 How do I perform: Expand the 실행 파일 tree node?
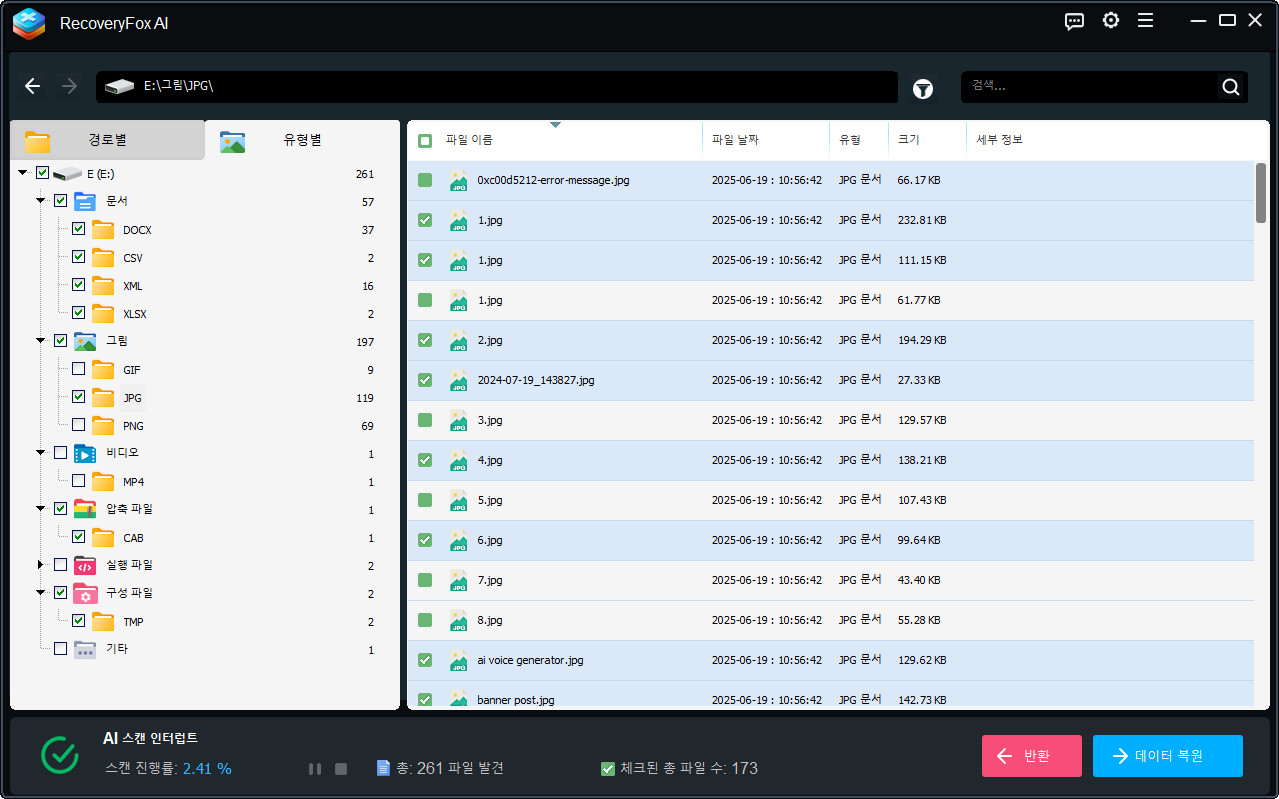click(x=41, y=565)
